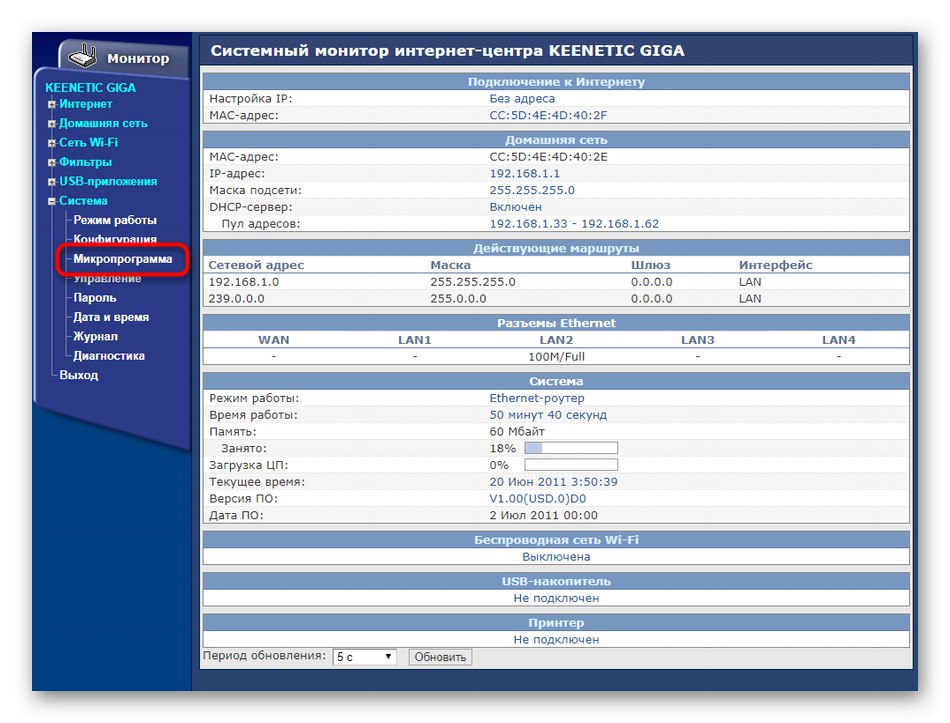The width and height of the screenshot is (950, 723).
Task: Open the Управление page
Action: coord(107,279)
